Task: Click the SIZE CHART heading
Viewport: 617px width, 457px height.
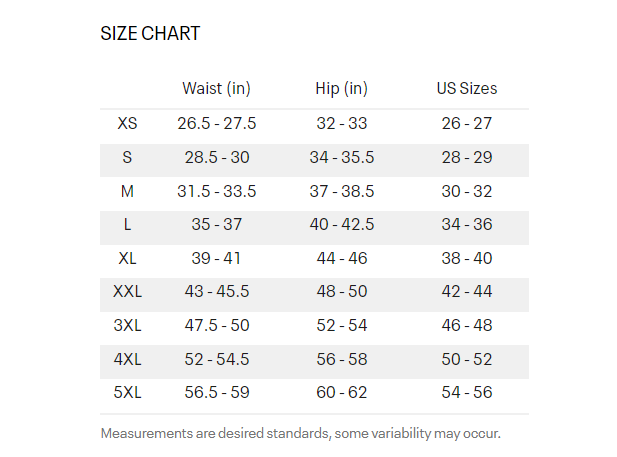Action: coord(150,34)
